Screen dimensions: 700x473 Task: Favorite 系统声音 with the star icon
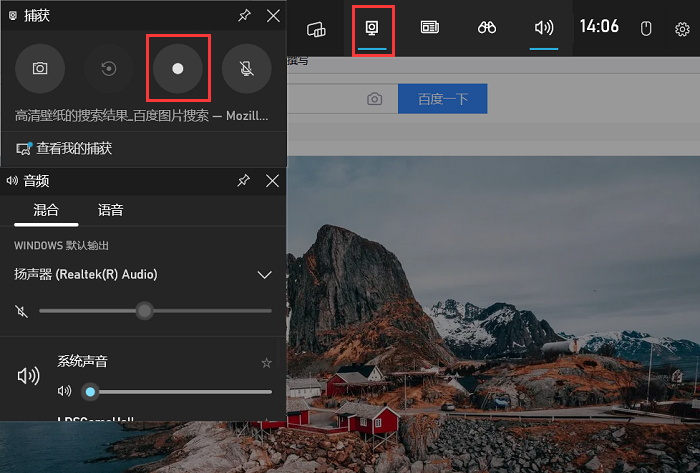[267, 363]
